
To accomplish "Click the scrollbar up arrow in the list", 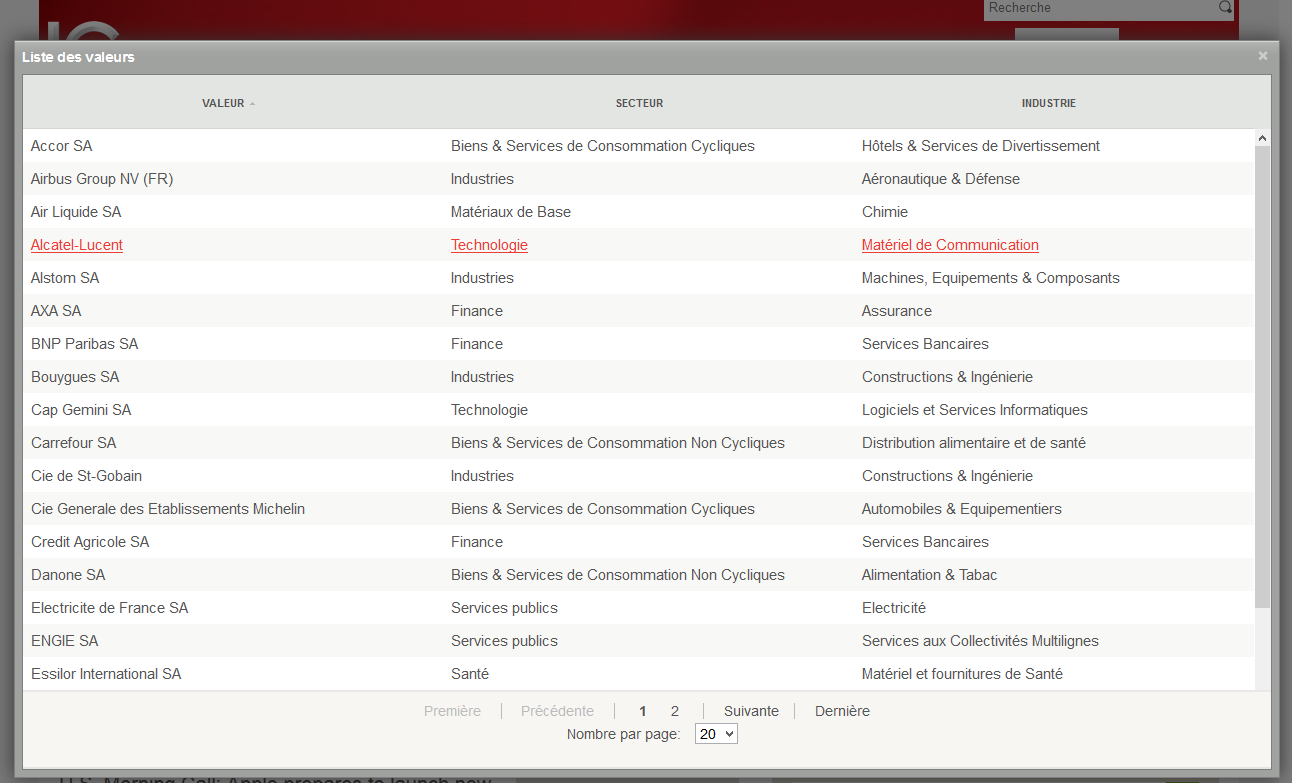I will (x=1262, y=138).
